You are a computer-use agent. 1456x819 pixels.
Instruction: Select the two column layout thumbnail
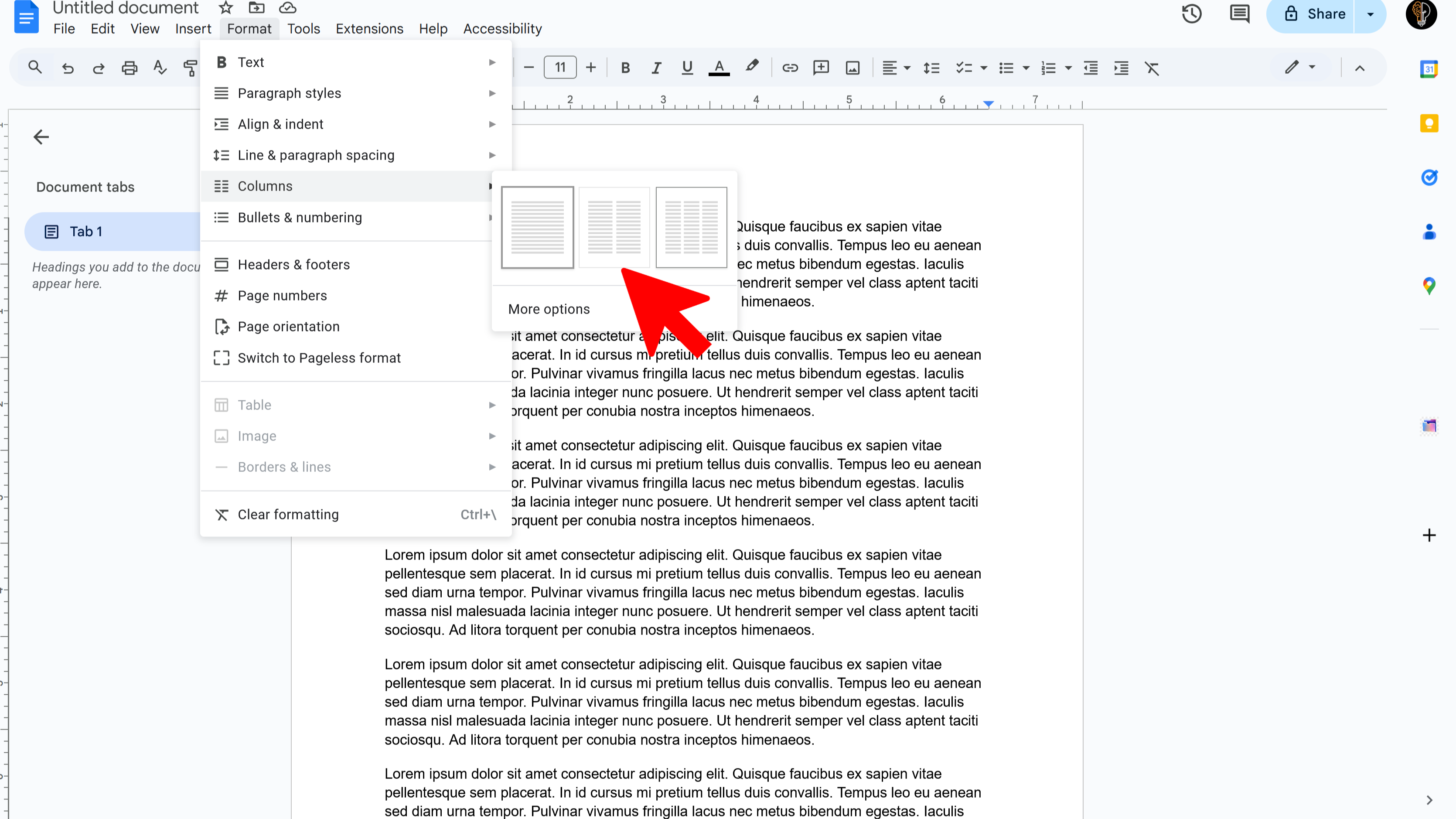coord(614,227)
